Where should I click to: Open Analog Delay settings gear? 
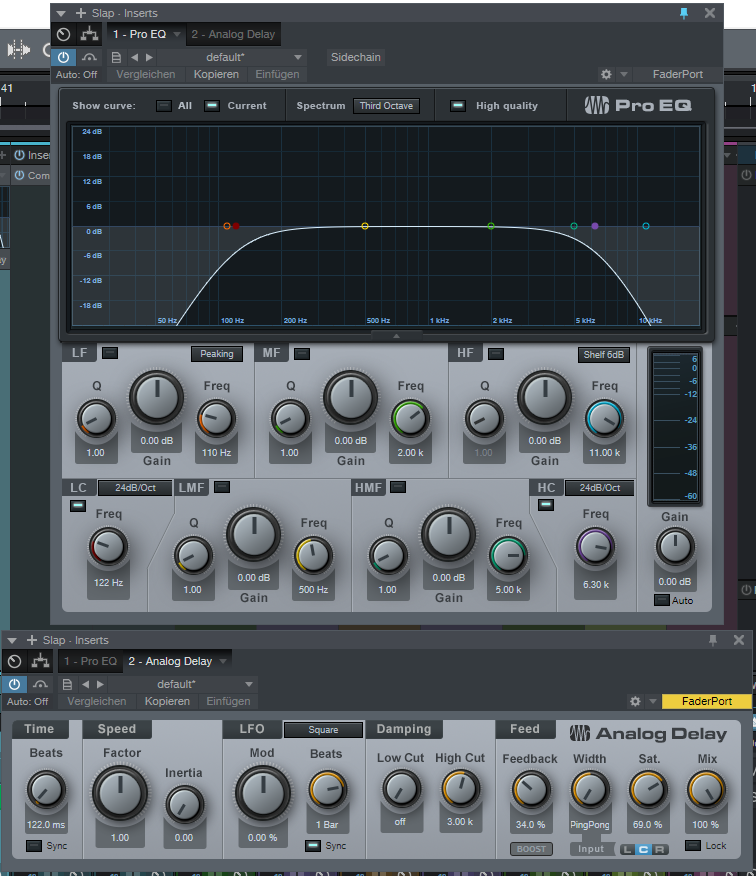635,701
